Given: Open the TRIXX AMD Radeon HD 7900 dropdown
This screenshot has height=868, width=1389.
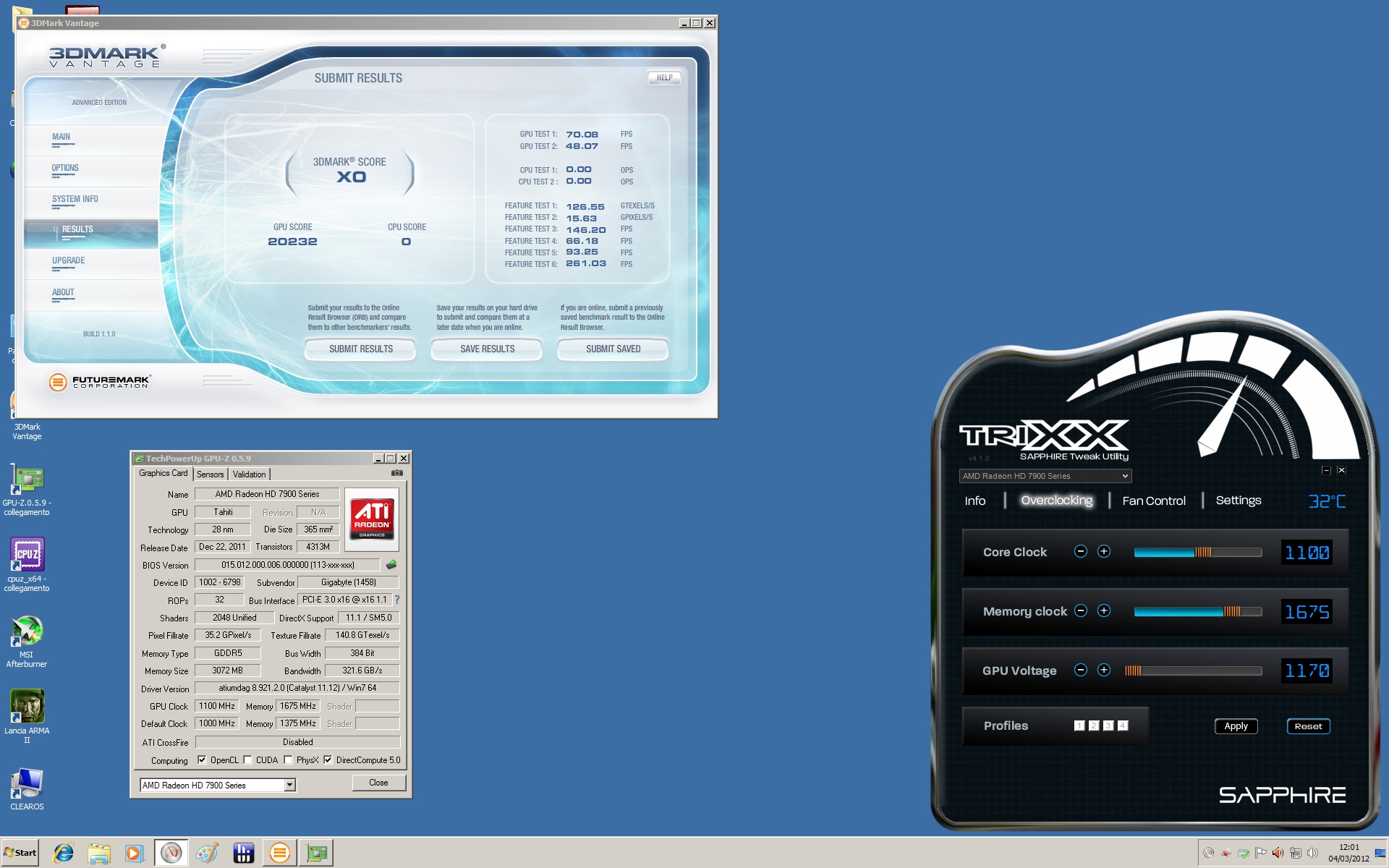Looking at the screenshot, I should click(x=1045, y=476).
